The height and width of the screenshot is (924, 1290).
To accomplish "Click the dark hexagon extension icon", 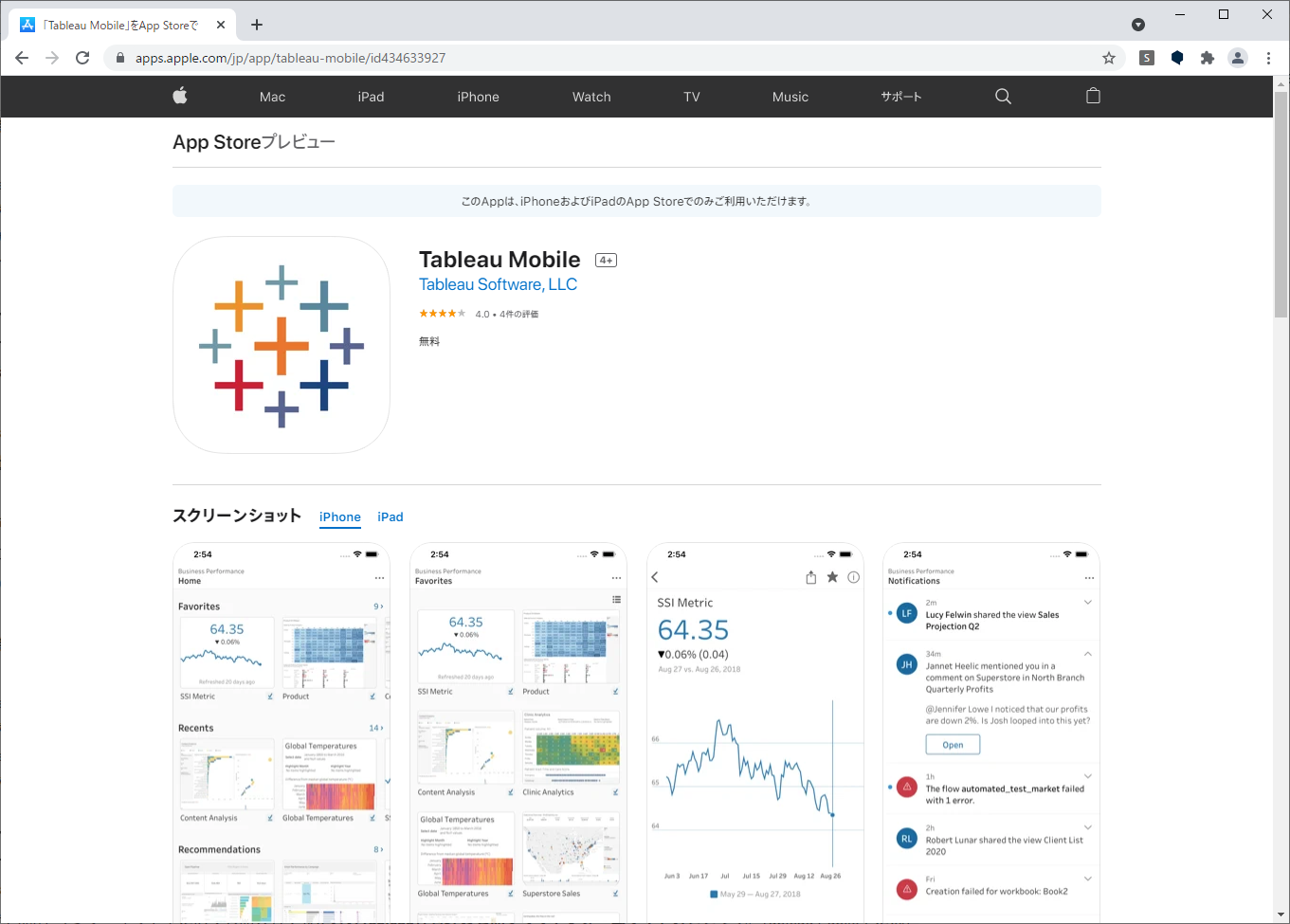I will (1177, 58).
